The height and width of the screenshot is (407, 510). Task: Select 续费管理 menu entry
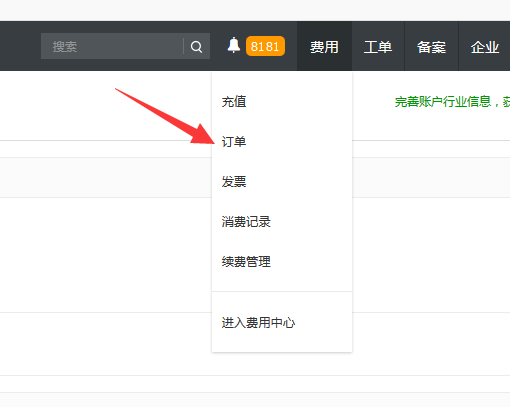[246, 262]
